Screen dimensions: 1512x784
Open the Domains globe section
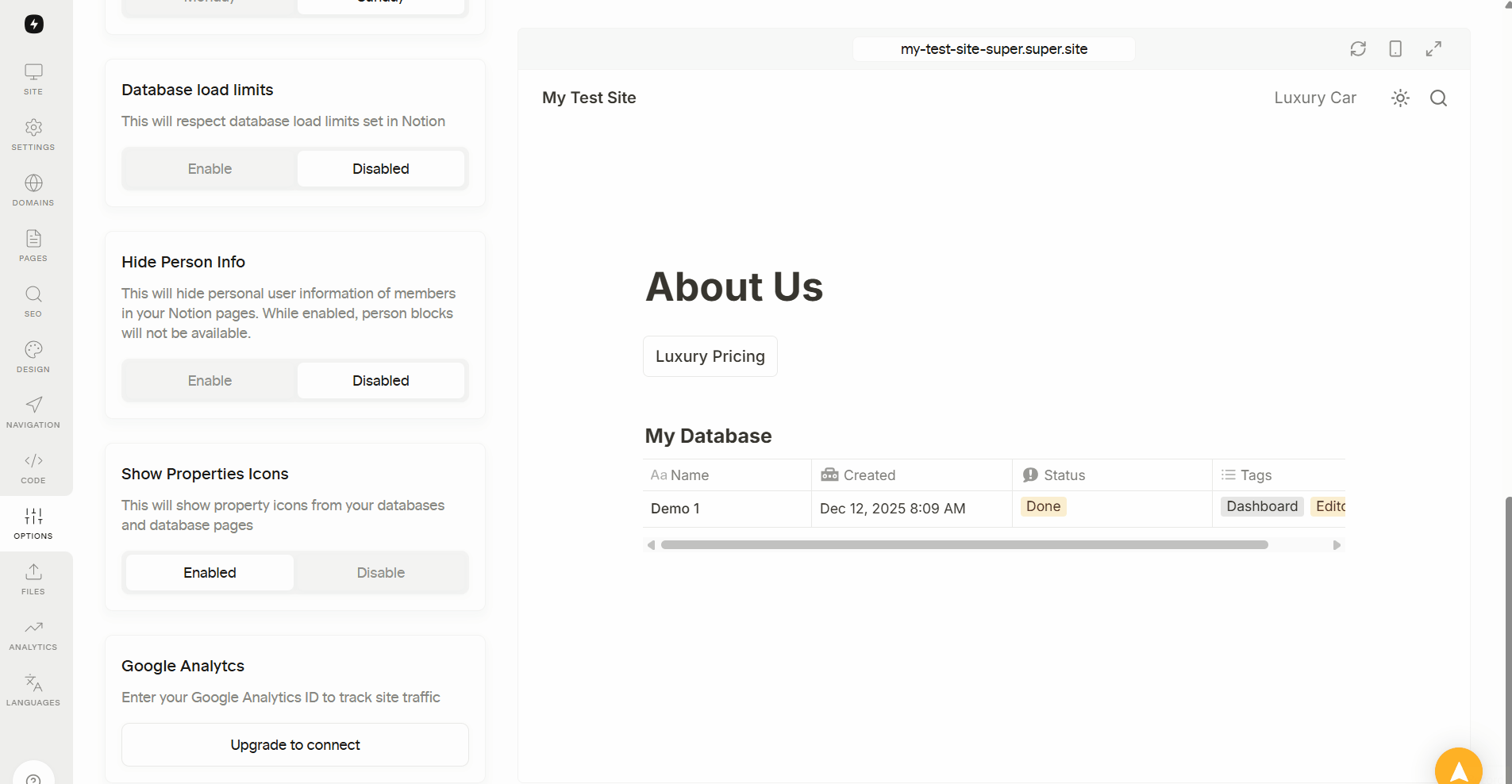tap(33, 190)
